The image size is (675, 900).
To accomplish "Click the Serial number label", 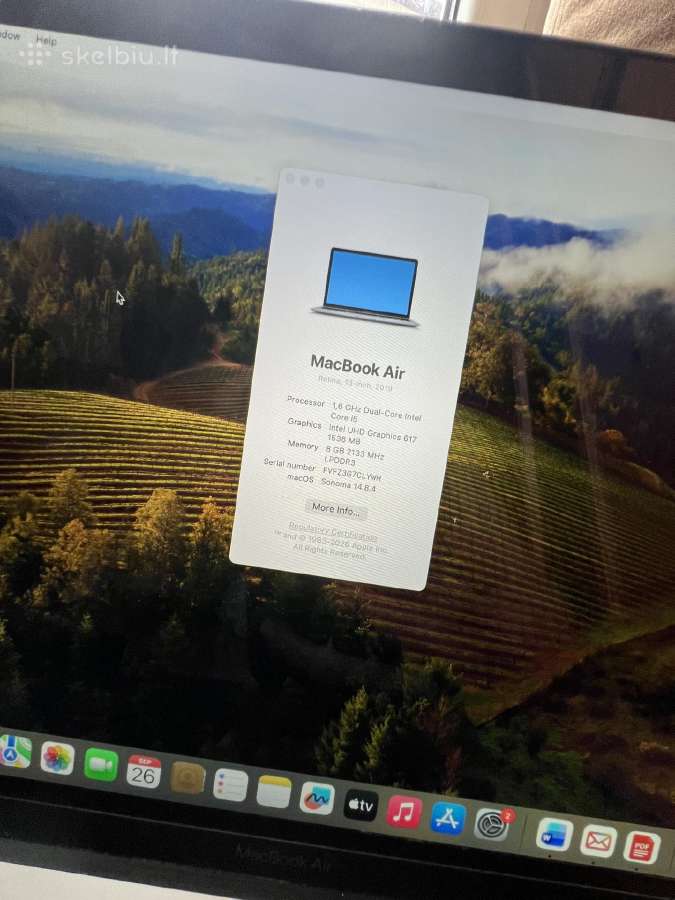I will click(x=289, y=464).
